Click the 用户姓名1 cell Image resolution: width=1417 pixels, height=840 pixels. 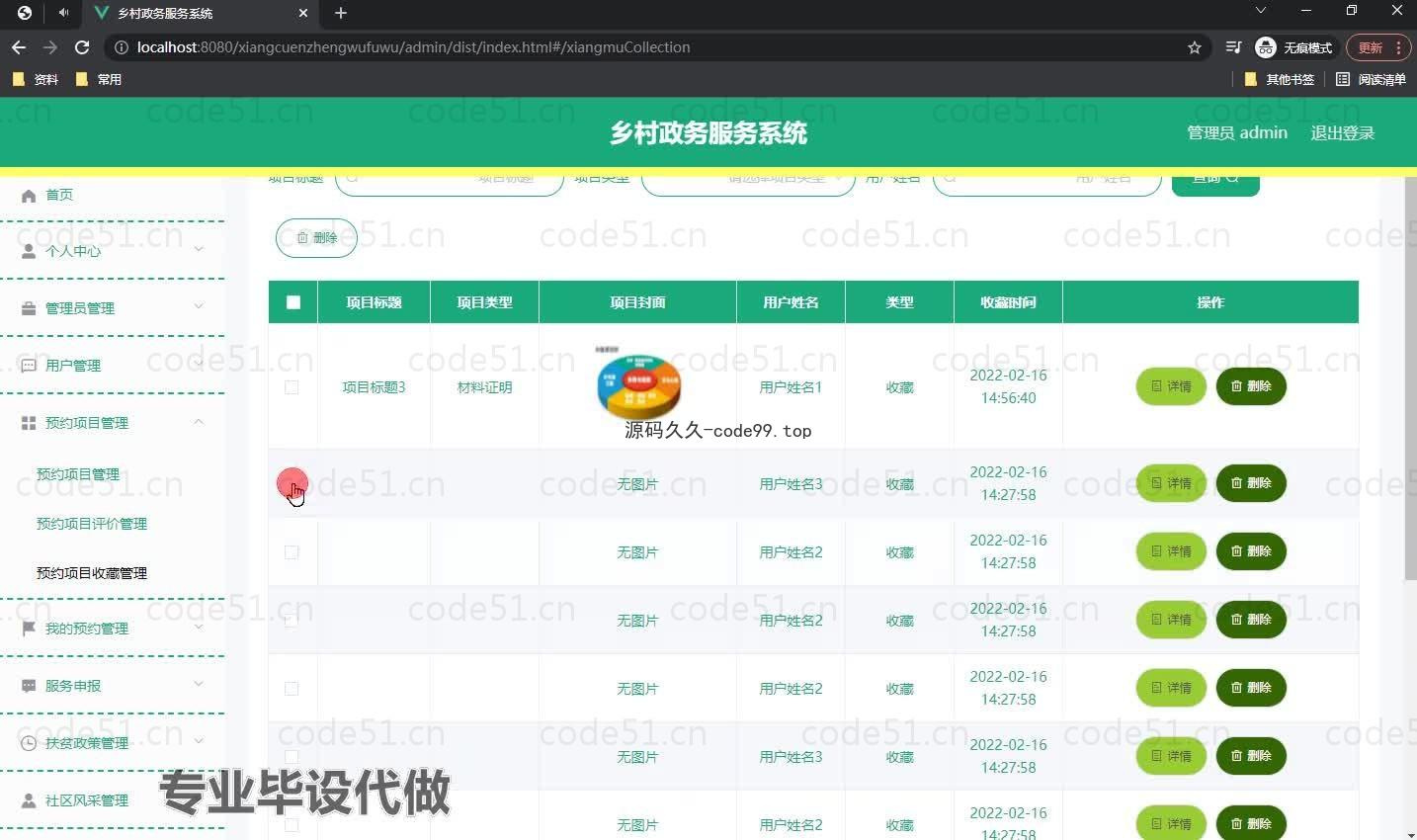[x=791, y=387]
